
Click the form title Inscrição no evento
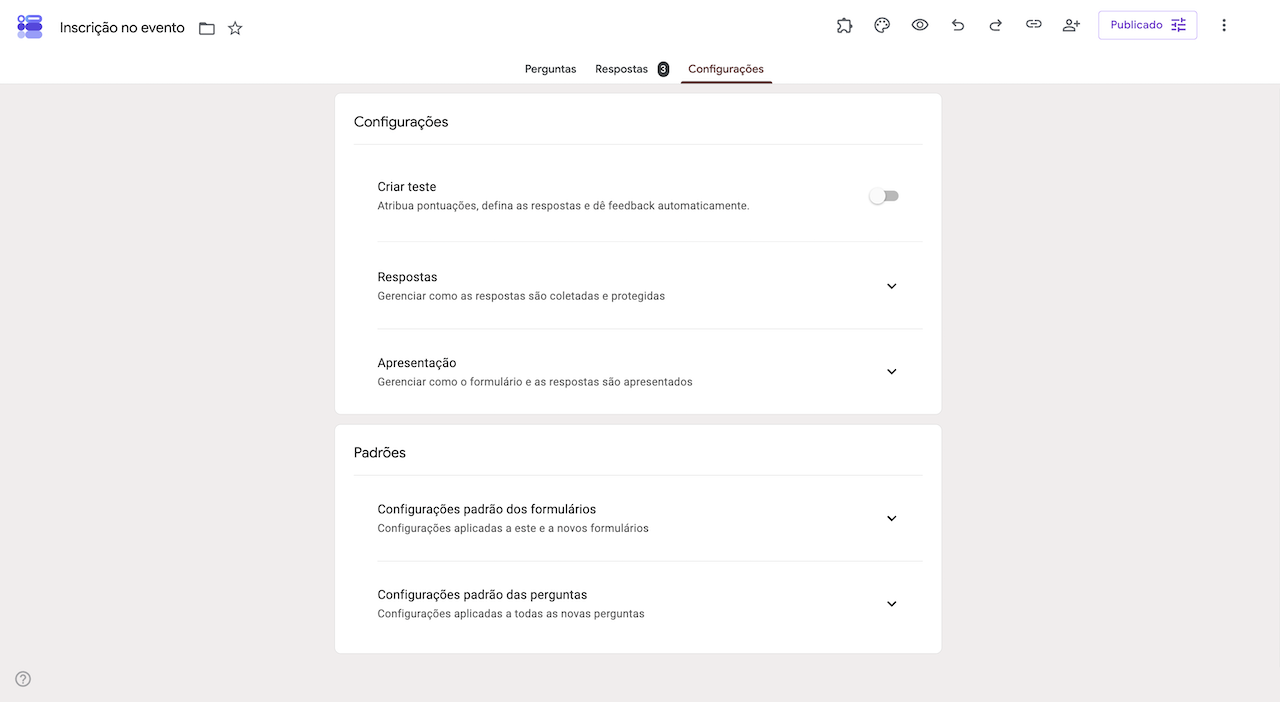(122, 28)
